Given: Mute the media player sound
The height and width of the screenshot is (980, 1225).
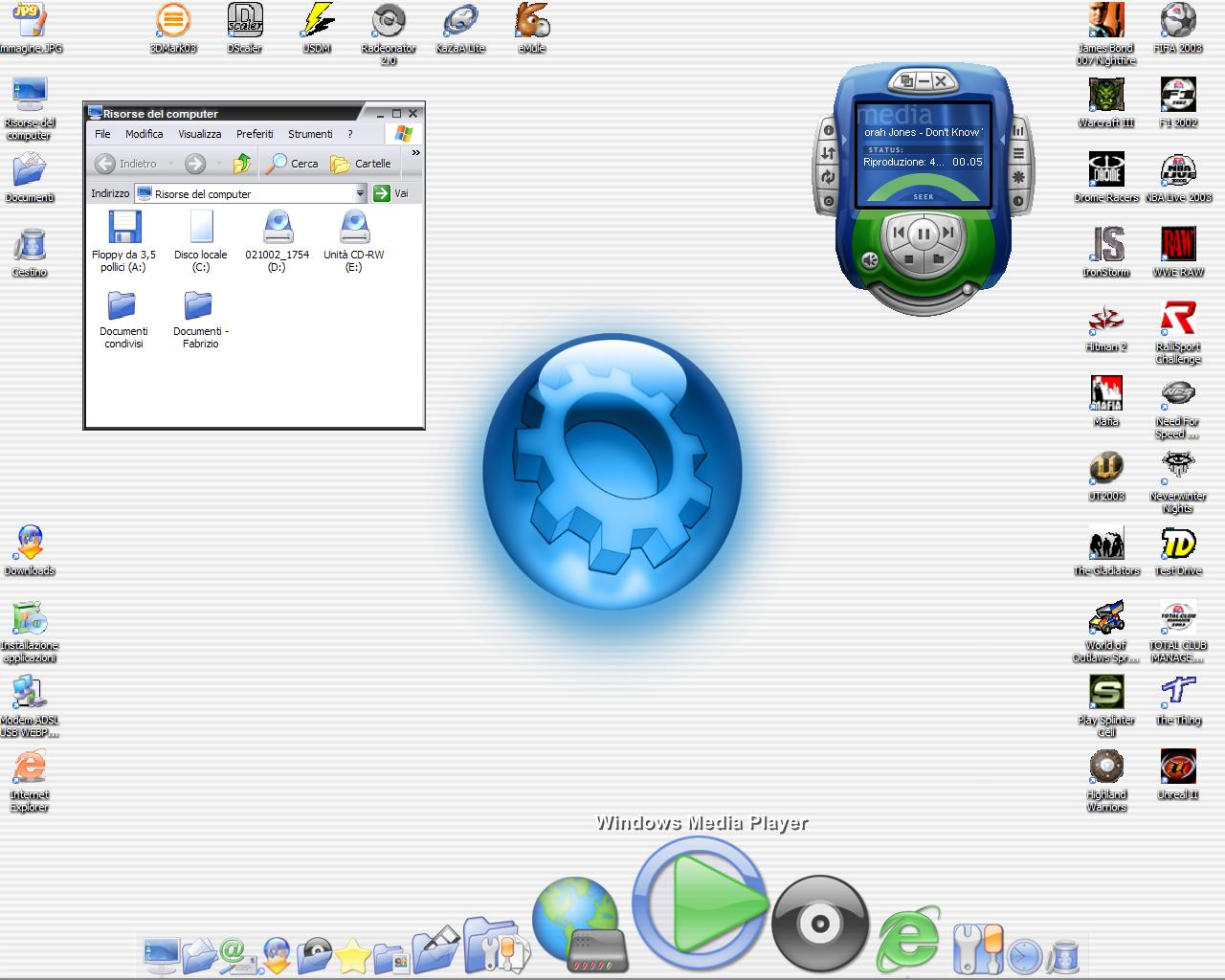Looking at the screenshot, I should [x=869, y=259].
